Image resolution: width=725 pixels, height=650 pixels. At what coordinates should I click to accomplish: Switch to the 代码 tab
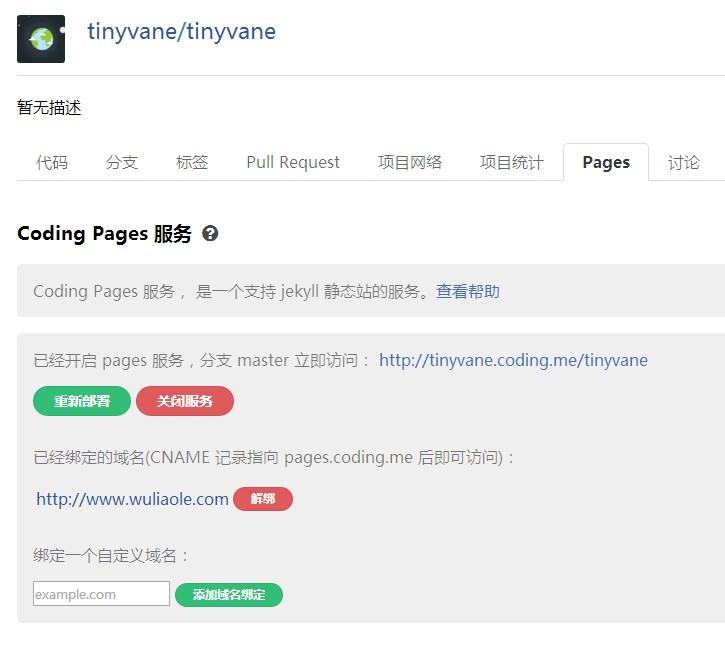(52, 162)
